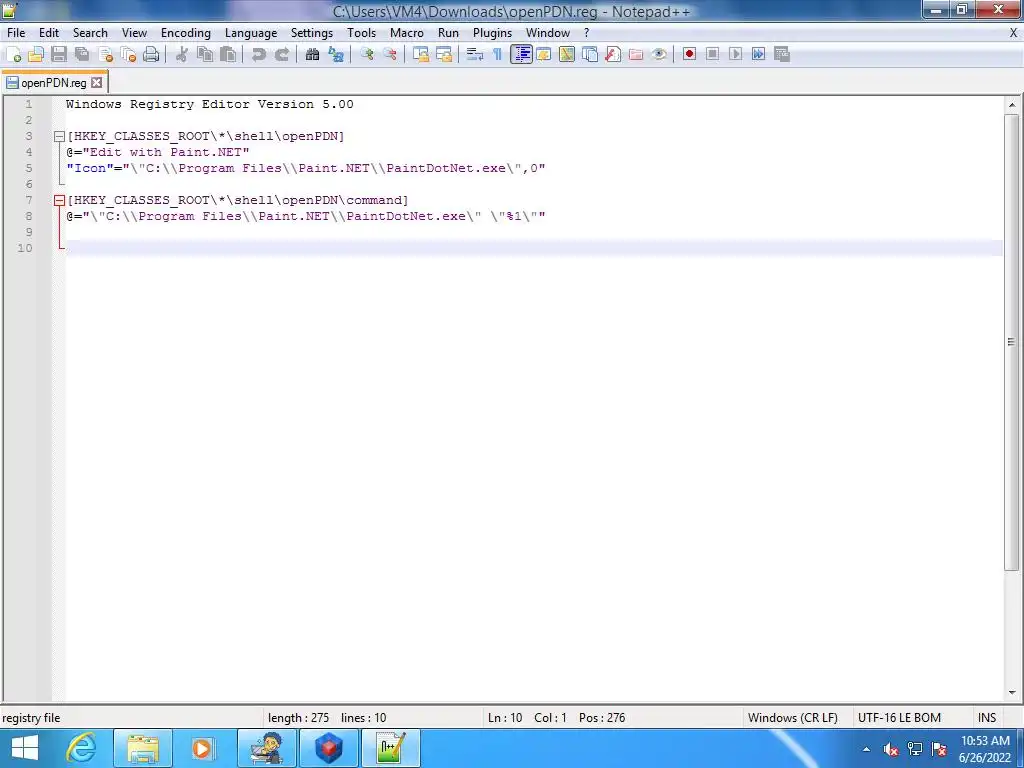
Task: Start macro recording with red record icon
Action: [689, 54]
